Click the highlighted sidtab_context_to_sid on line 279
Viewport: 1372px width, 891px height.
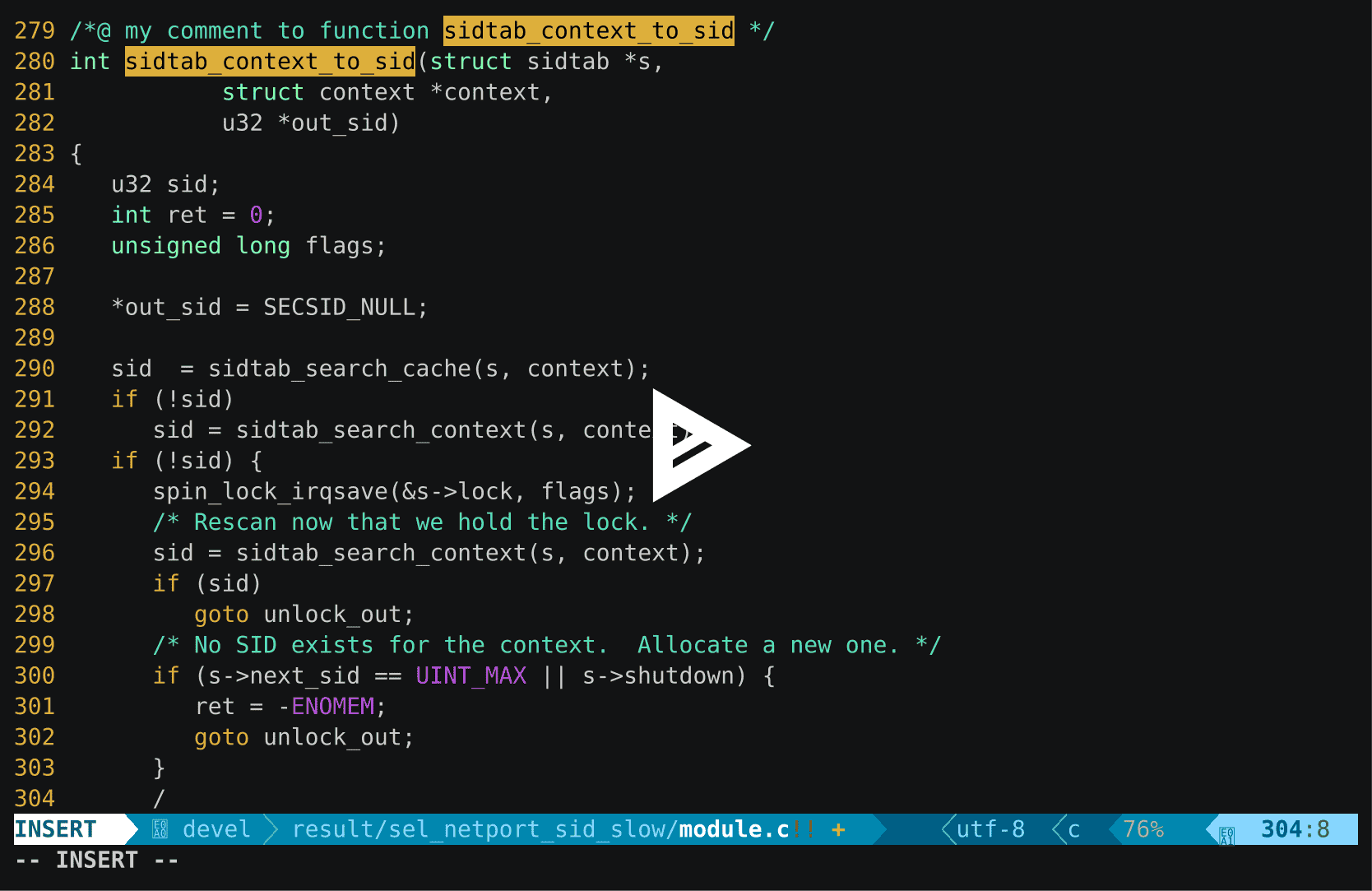tap(589, 30)
